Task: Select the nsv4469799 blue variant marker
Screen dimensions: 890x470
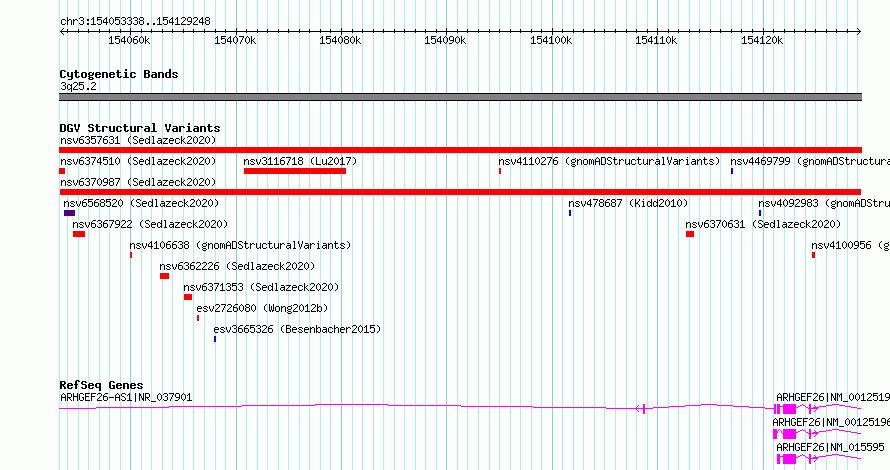Action: tap(732, 171)
